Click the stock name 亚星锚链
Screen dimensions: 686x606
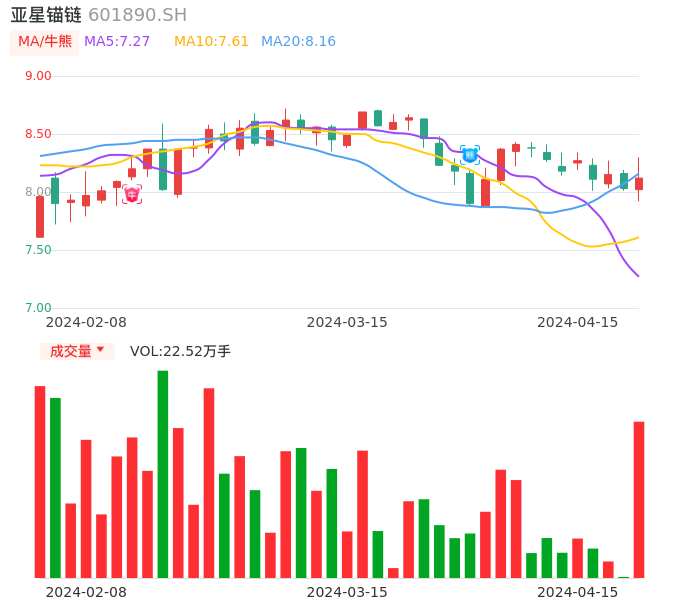46,15
